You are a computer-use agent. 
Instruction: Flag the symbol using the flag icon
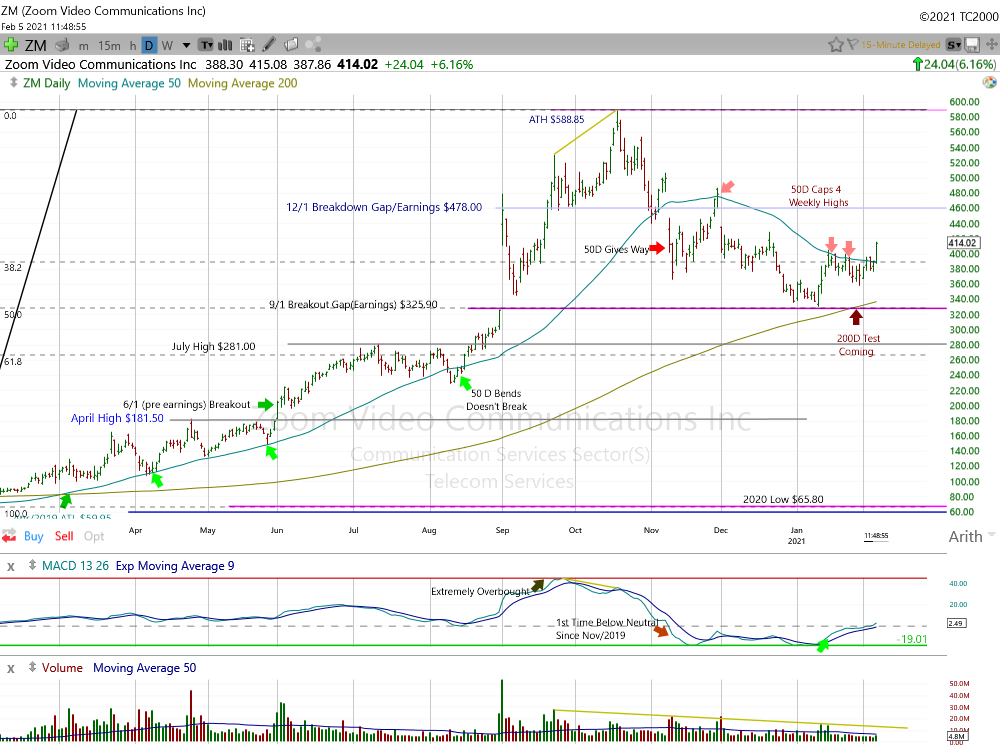pos(852,45)
